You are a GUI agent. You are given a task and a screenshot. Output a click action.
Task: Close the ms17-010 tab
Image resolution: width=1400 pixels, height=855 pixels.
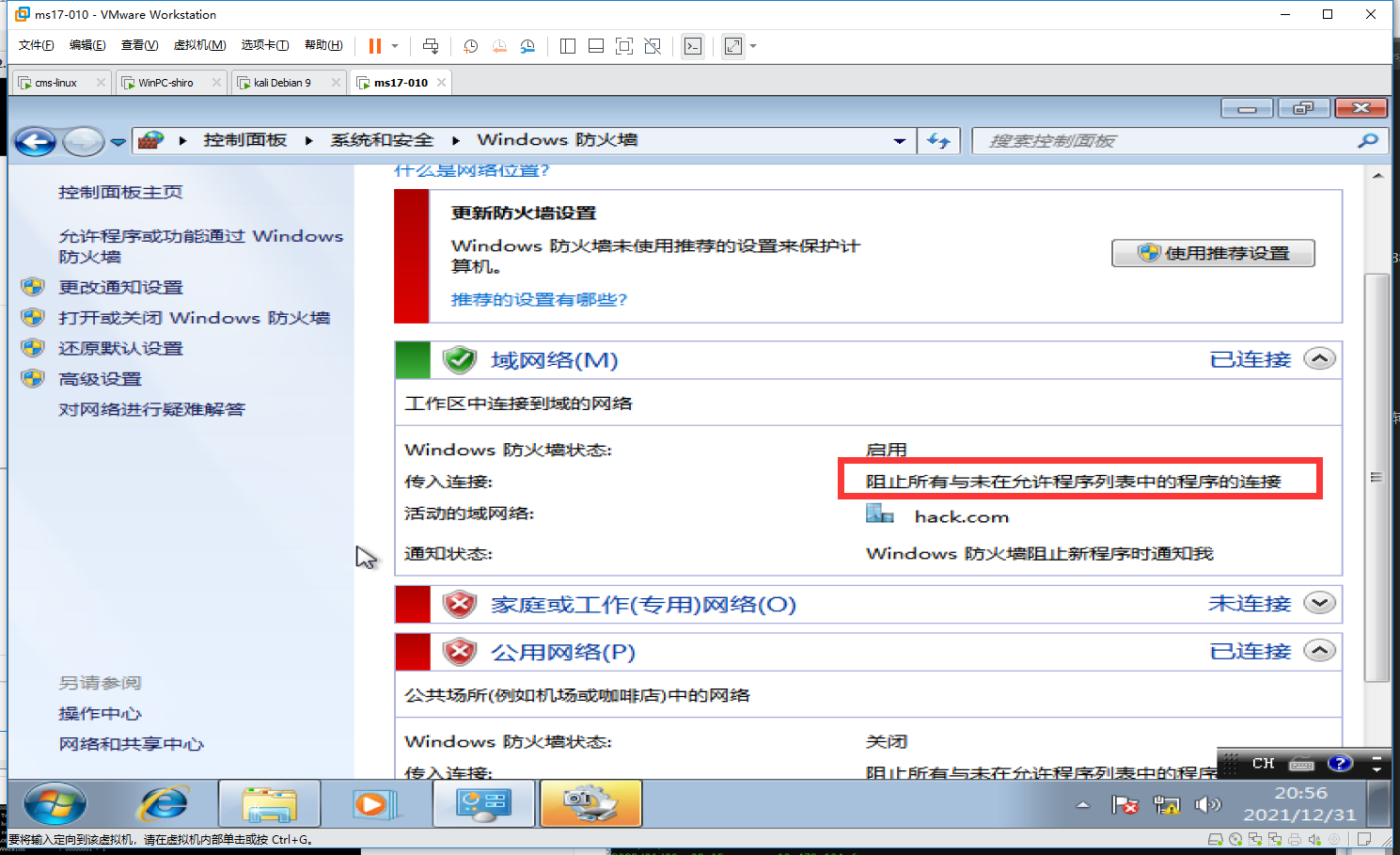point(441,83)
